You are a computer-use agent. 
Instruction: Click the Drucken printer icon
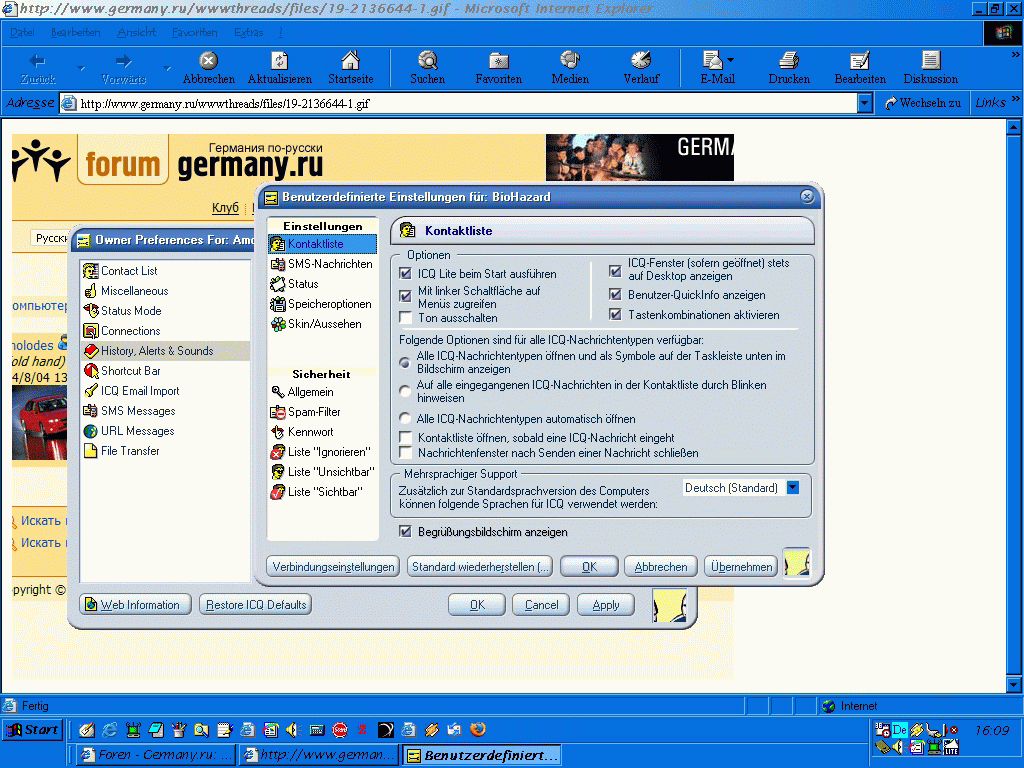point(789,61)
